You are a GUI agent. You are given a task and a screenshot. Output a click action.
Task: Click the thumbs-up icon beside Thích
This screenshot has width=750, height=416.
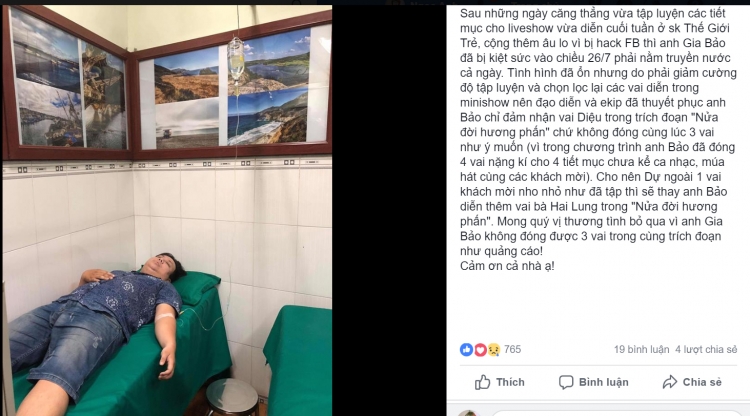point(483,382)
